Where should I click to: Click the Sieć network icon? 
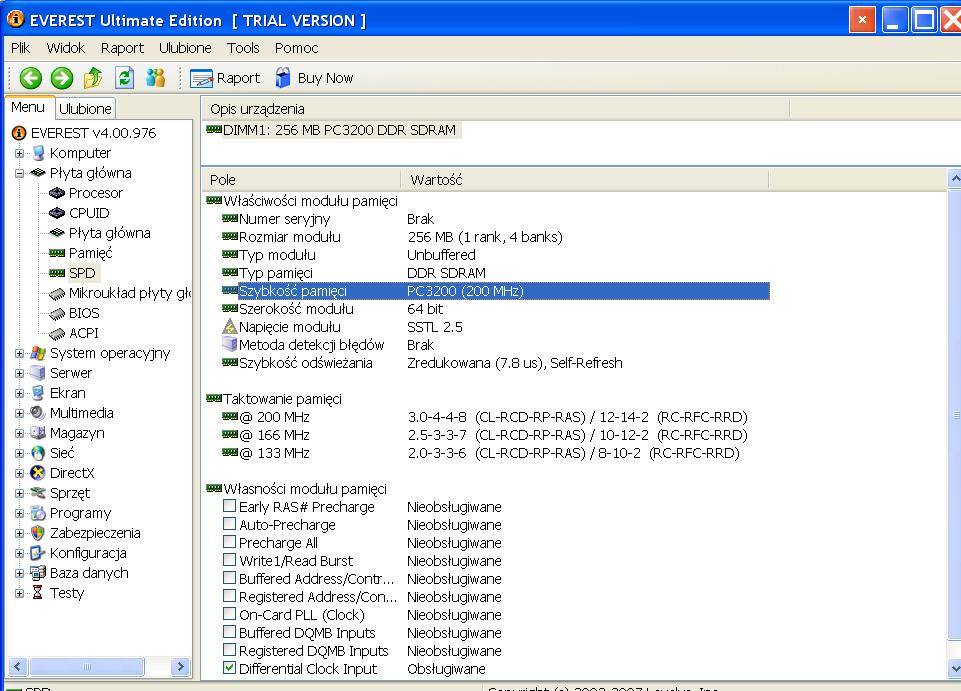click(38, 453)
